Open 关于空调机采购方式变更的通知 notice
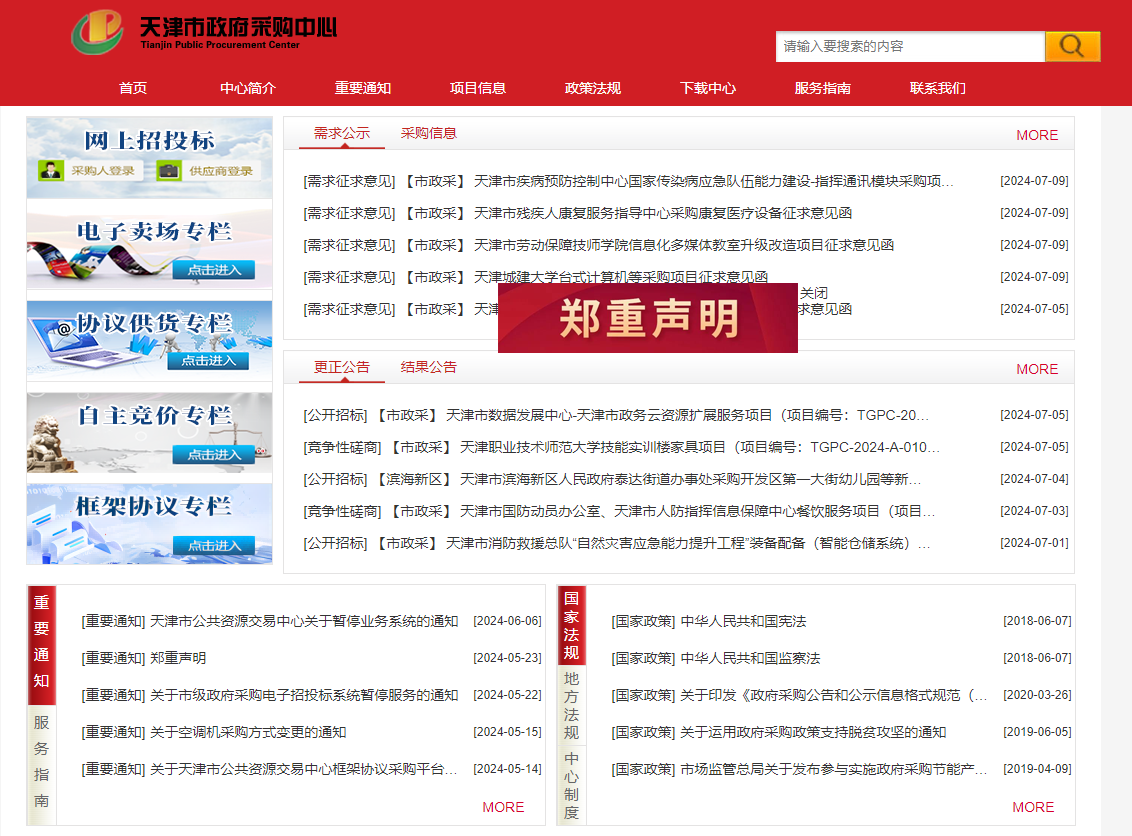The width and height of the screenshot is (1132, 836). click(248, 732)
